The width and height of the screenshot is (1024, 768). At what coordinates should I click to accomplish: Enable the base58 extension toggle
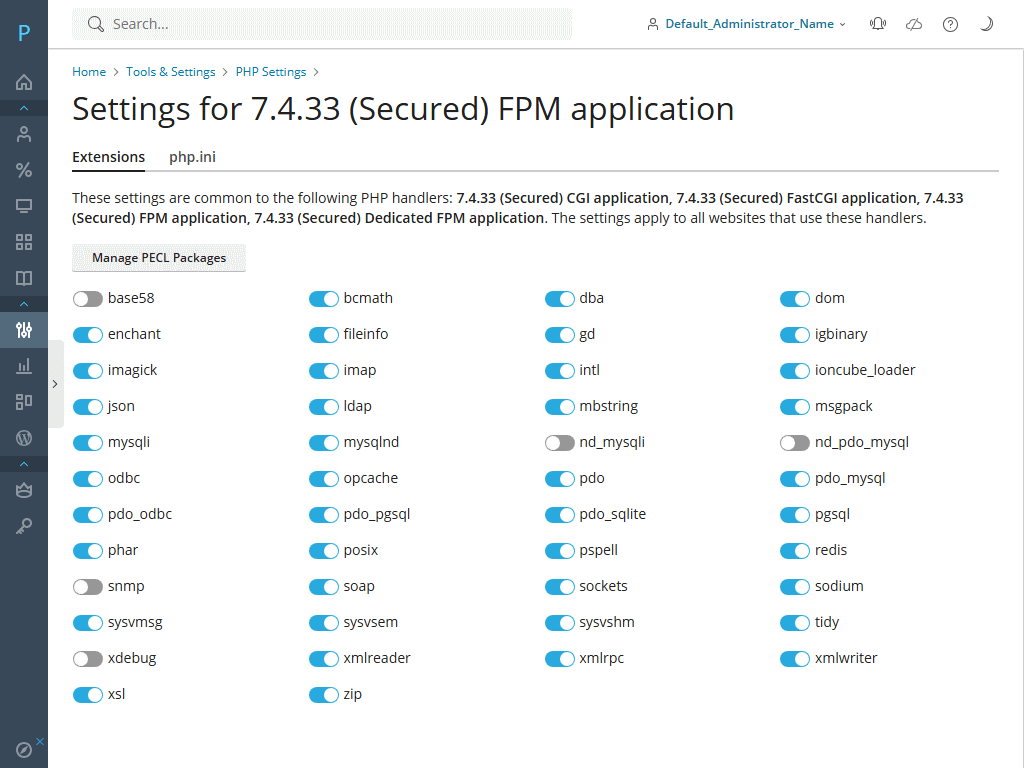[x=88, y=298]
